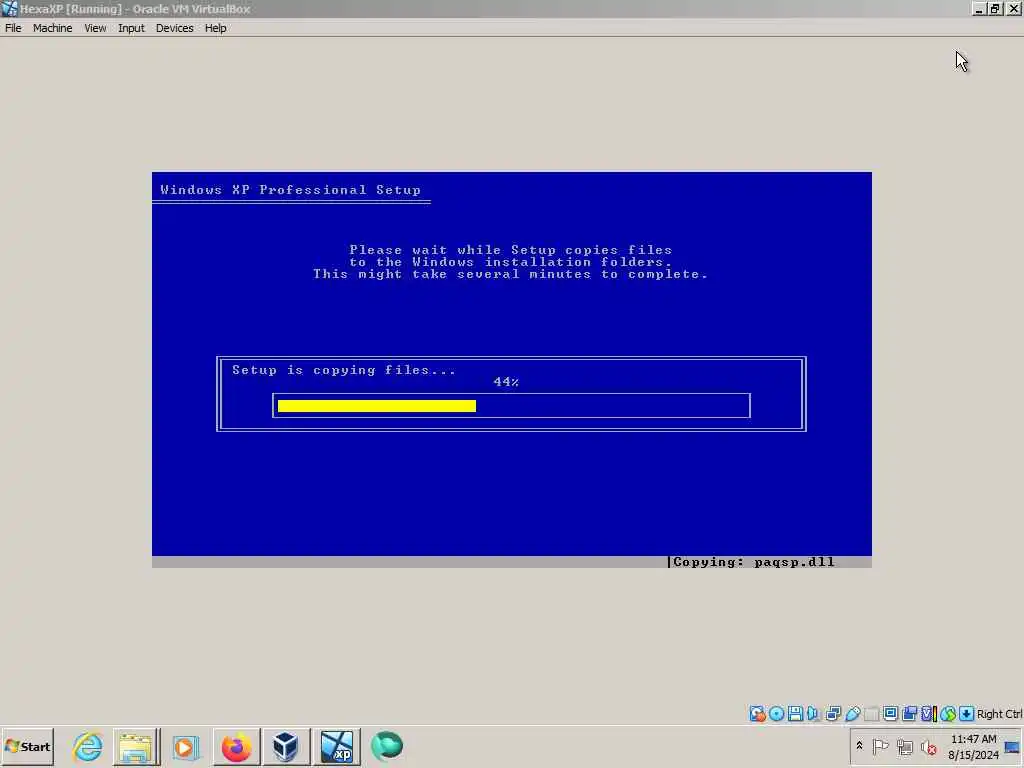Click the muted volume tray icon
The height and width of the screenshot is (768, 1024).
click(929, 746)
